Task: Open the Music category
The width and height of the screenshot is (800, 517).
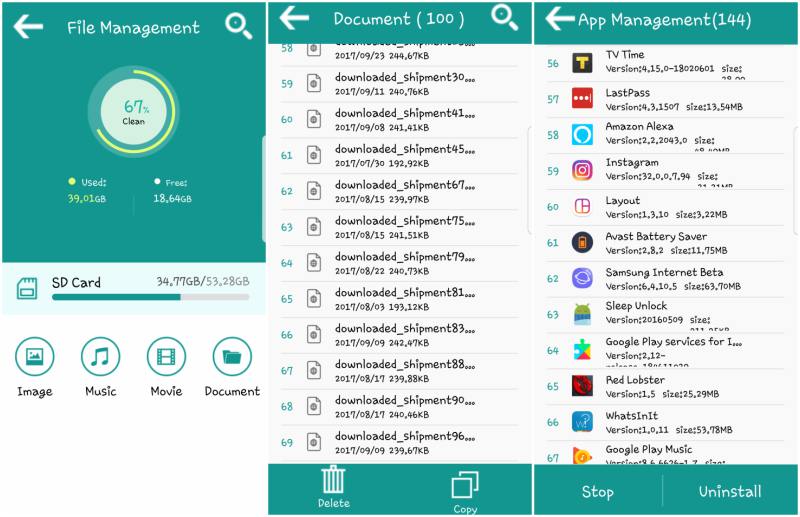Action: click(x=101, y=356)
